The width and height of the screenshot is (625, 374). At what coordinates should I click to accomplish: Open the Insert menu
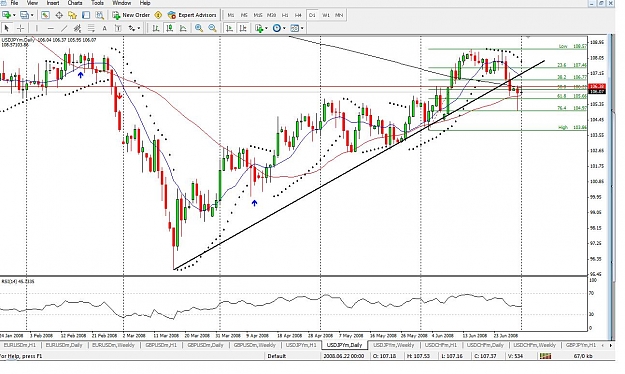pyautogui.click(x=53, y=3)
